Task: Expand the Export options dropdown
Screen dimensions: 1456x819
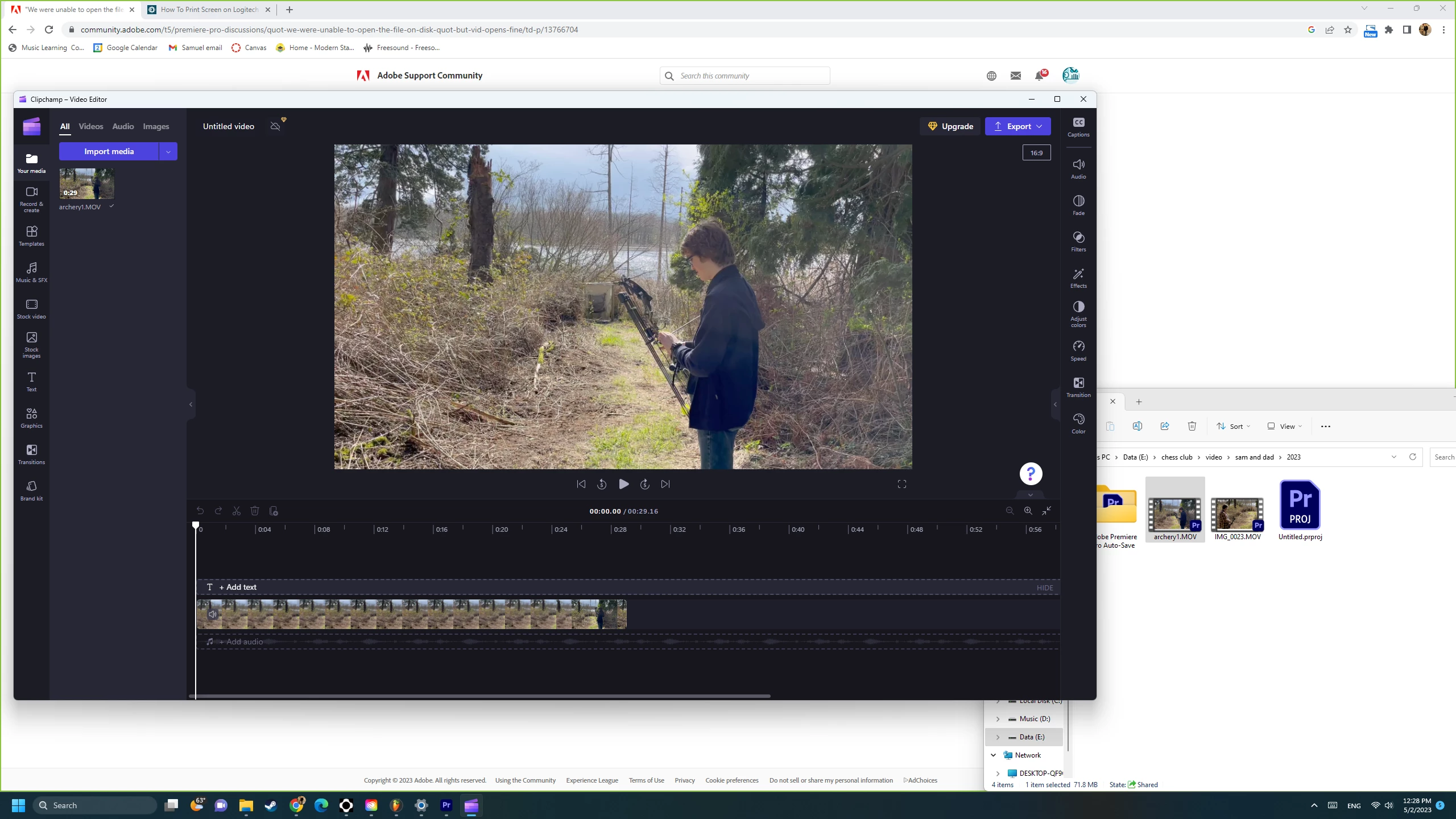Action: [x=1039, y=126]
